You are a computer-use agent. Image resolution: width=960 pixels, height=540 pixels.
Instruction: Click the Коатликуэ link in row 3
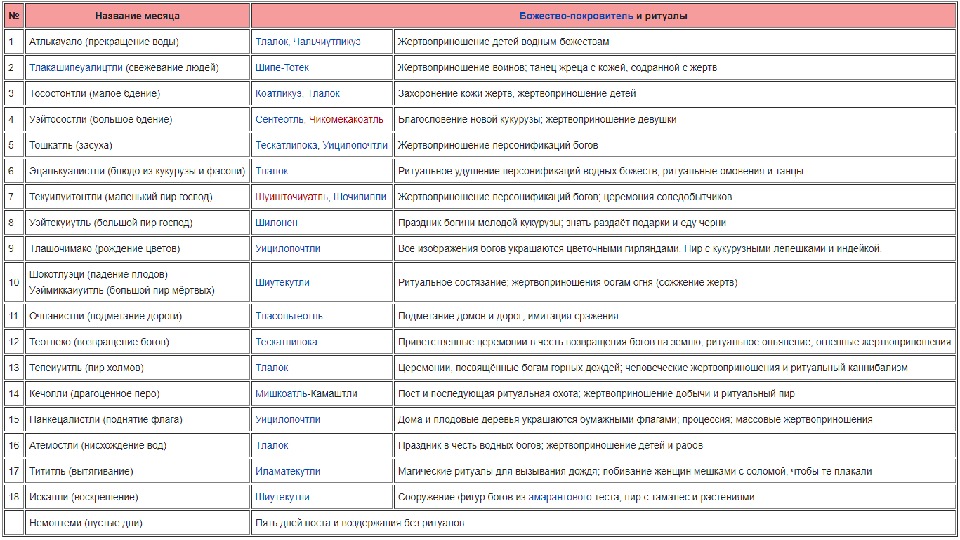click(x=279, y=94)
